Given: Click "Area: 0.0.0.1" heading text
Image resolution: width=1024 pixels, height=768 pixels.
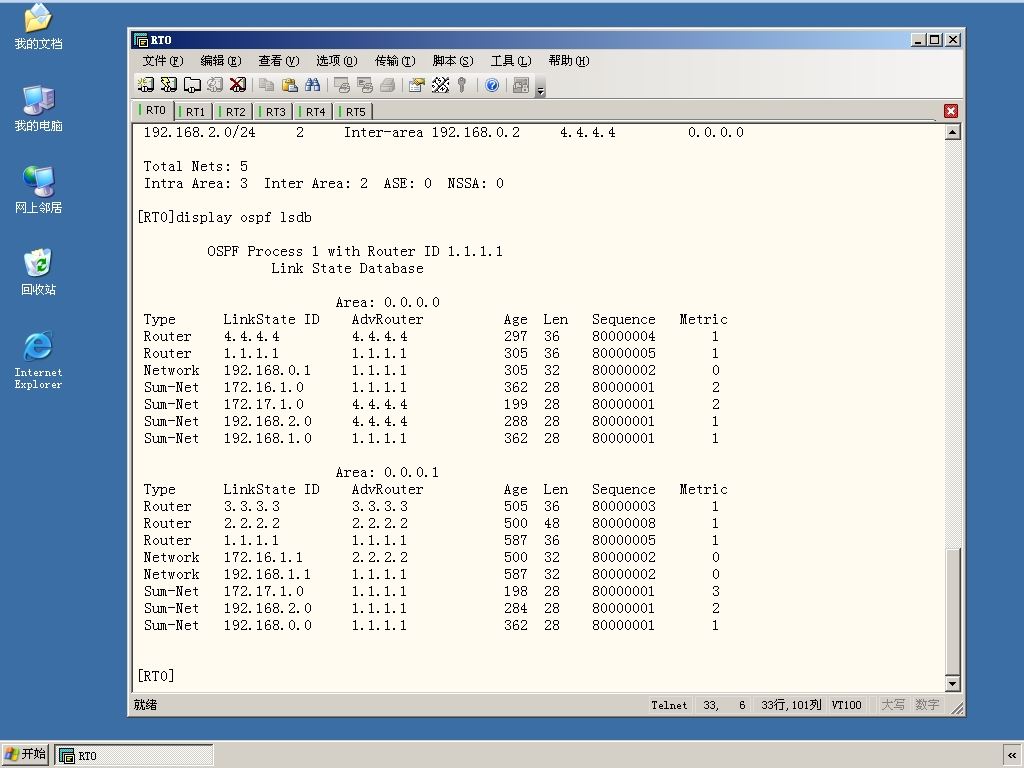Looking at the screenshot, I should 387,472.
